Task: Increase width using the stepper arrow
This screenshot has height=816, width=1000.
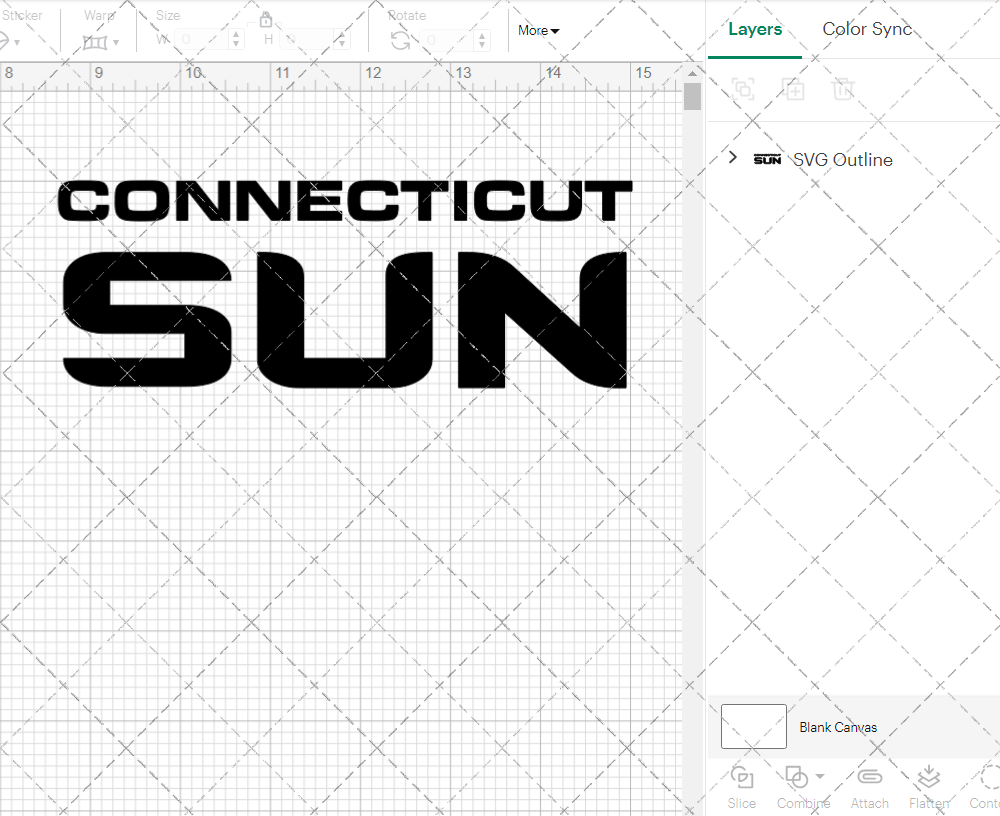Action: click(236, 35)
